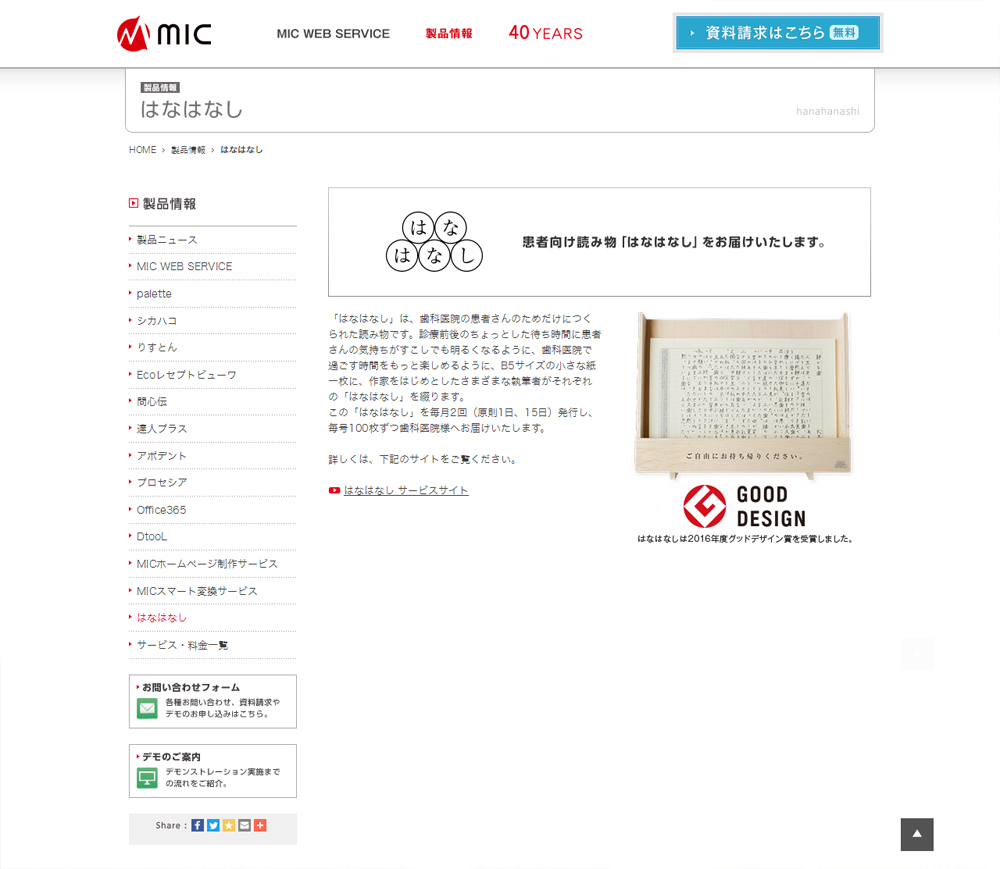Open 問心伝 in sidebar

152,402
